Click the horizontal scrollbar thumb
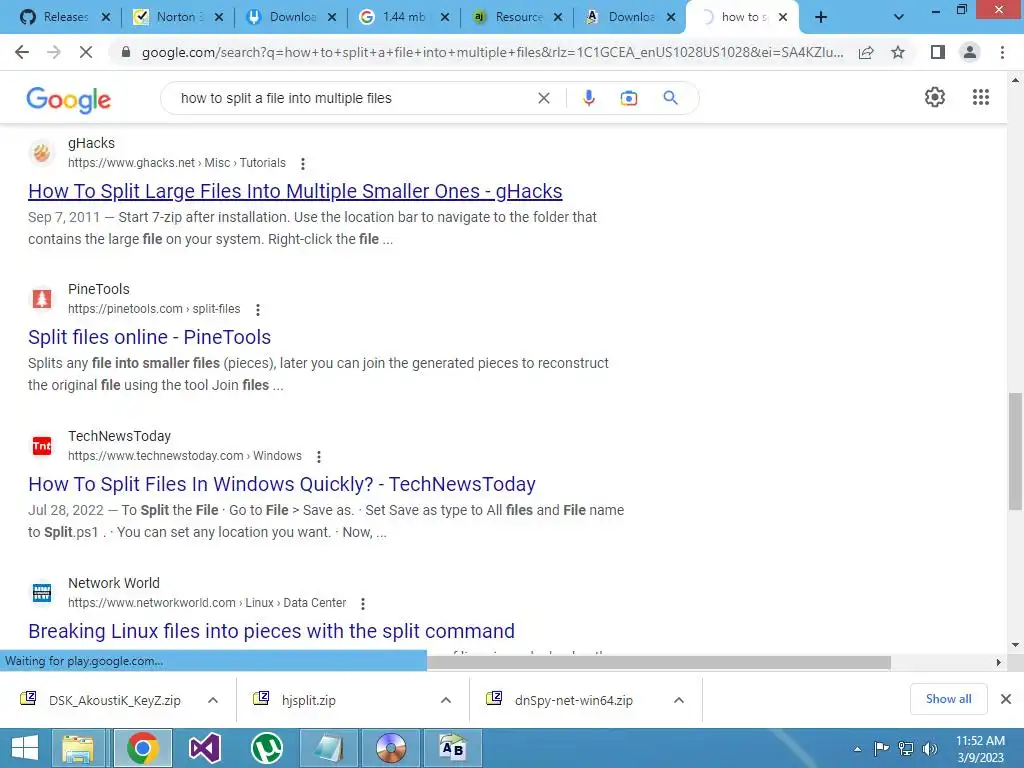This screenshot has width=1024, height=768. tap(658, 662)
